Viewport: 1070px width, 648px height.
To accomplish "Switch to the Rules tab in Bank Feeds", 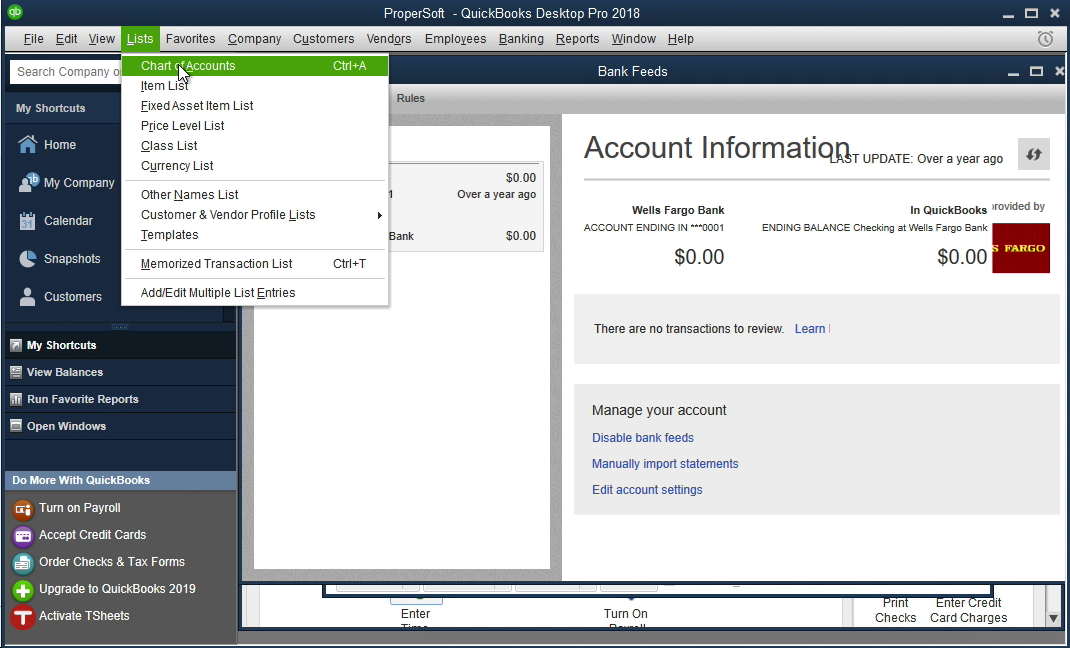I will pos(411,98).
